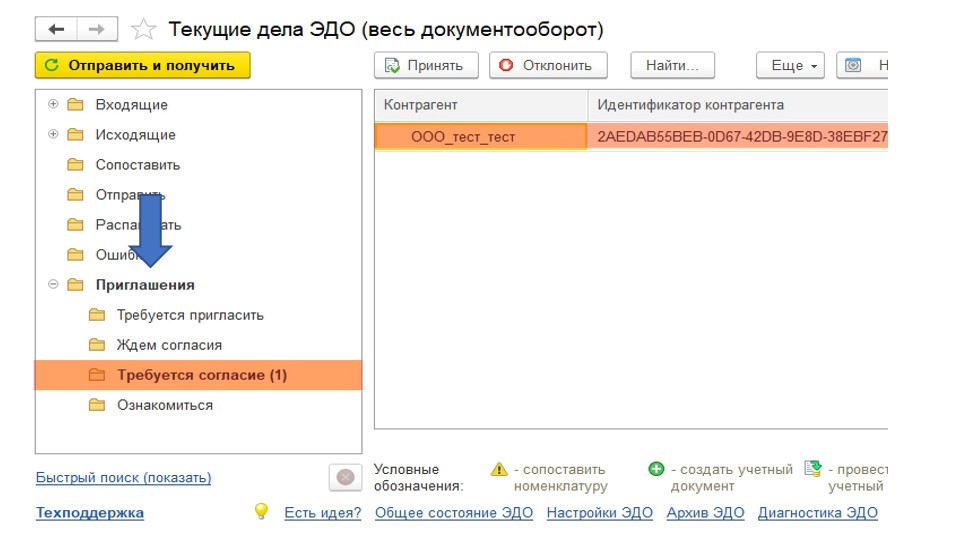Click the Найти... search button
The height and width of the screenshot is (553, 966).
[672, 65]
